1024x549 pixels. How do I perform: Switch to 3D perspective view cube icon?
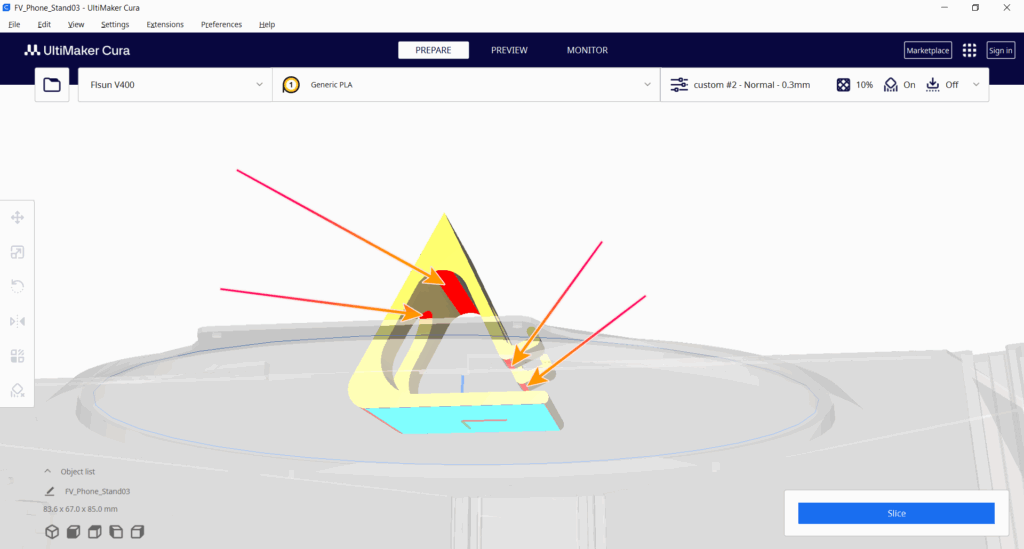pos(52,532)
